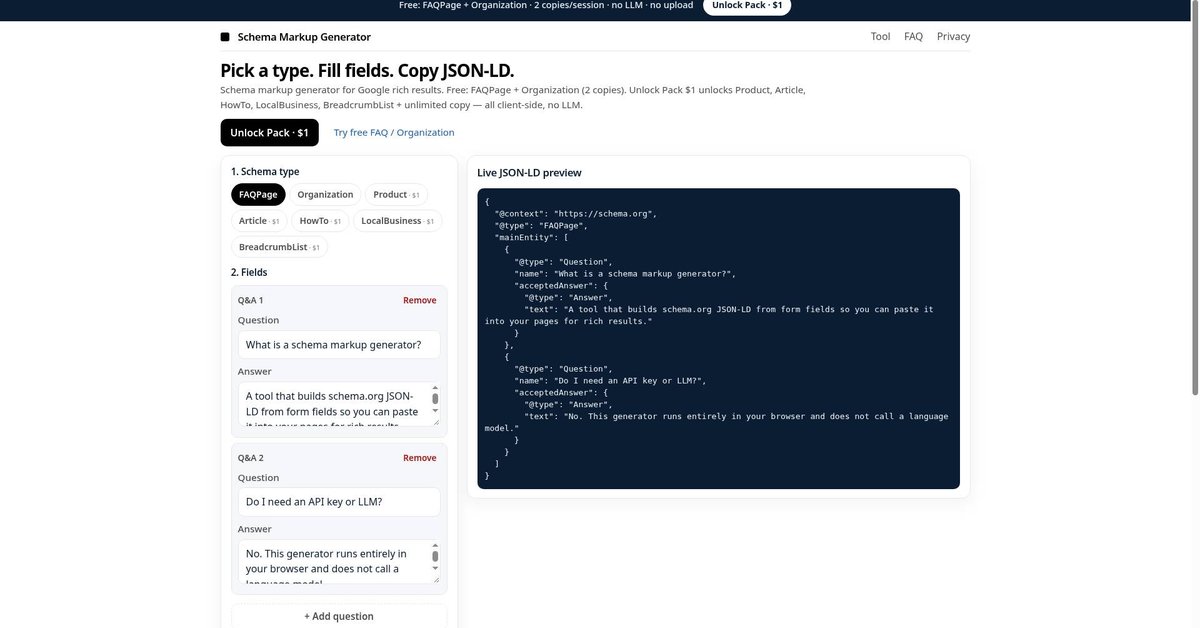Click the "mainEntity" line in JSON preview
The width and height of the screenshot is (1200, 628).
(x=531, y=238)
